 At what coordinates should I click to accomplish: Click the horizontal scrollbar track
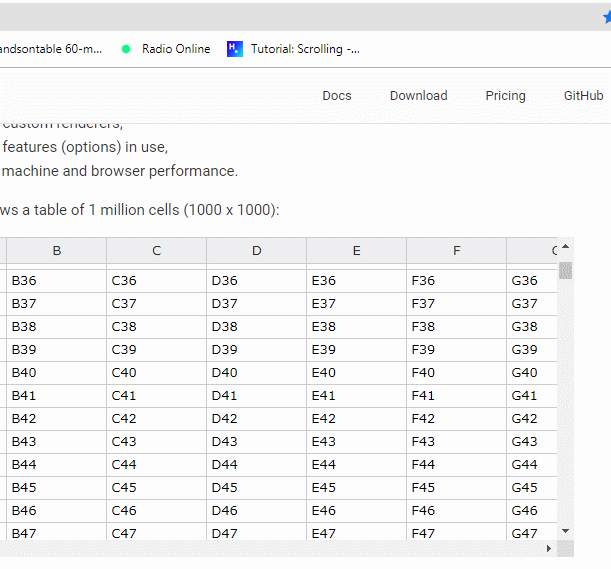[x=273, y=548]
